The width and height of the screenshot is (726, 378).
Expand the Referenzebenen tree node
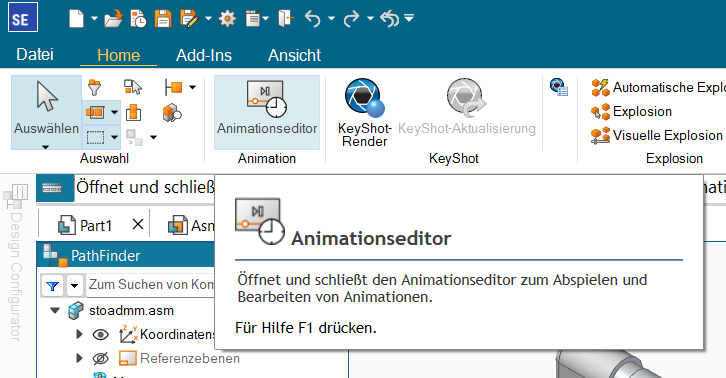click(x=79, y=358)
